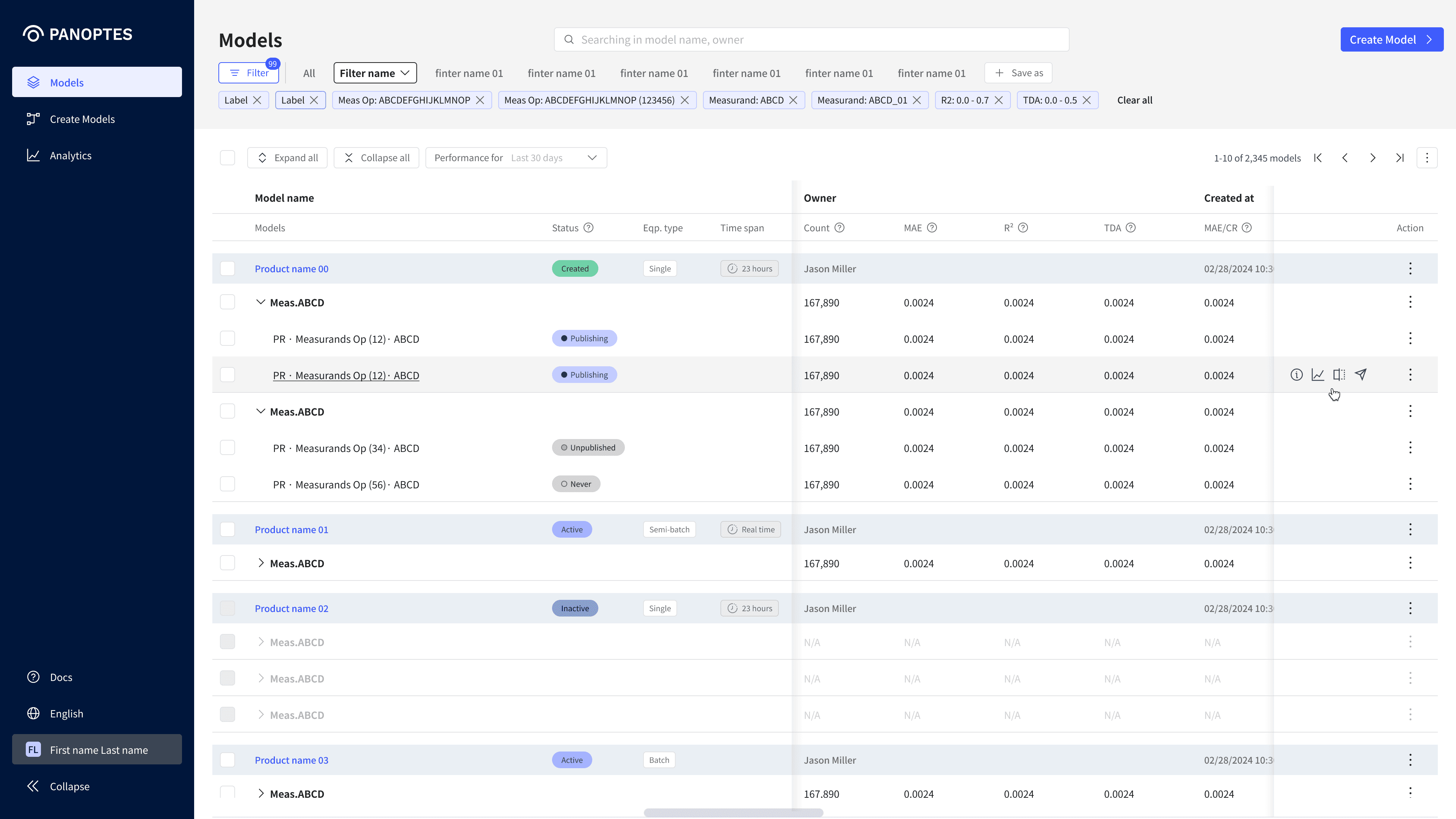This screenshot has height=819, width=1456.
Task: Open the Product name 03 link
Action: pyautogui.click(x=291, y=760)
